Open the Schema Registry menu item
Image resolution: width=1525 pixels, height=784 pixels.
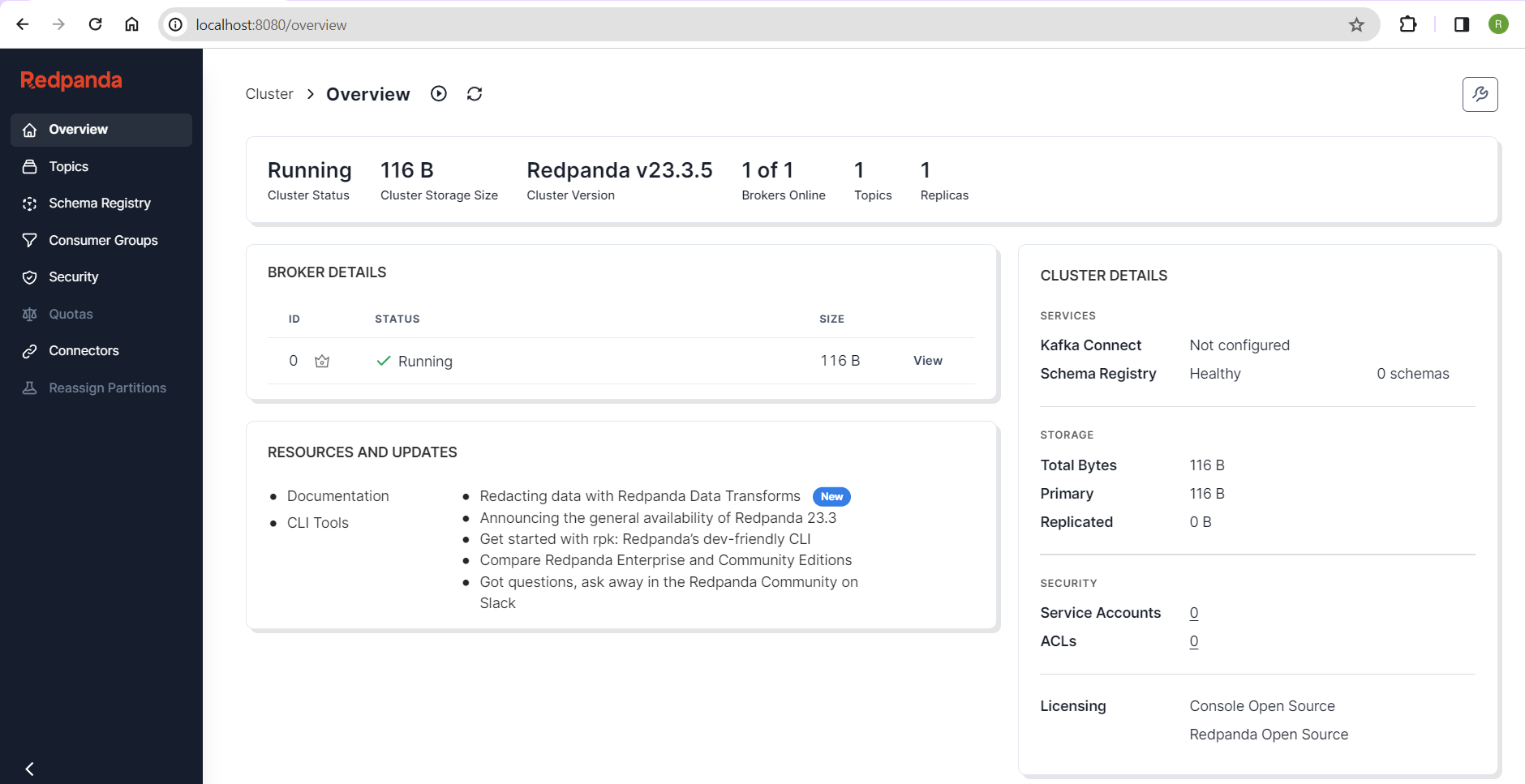pyautogui.click(x=101, y=203)
